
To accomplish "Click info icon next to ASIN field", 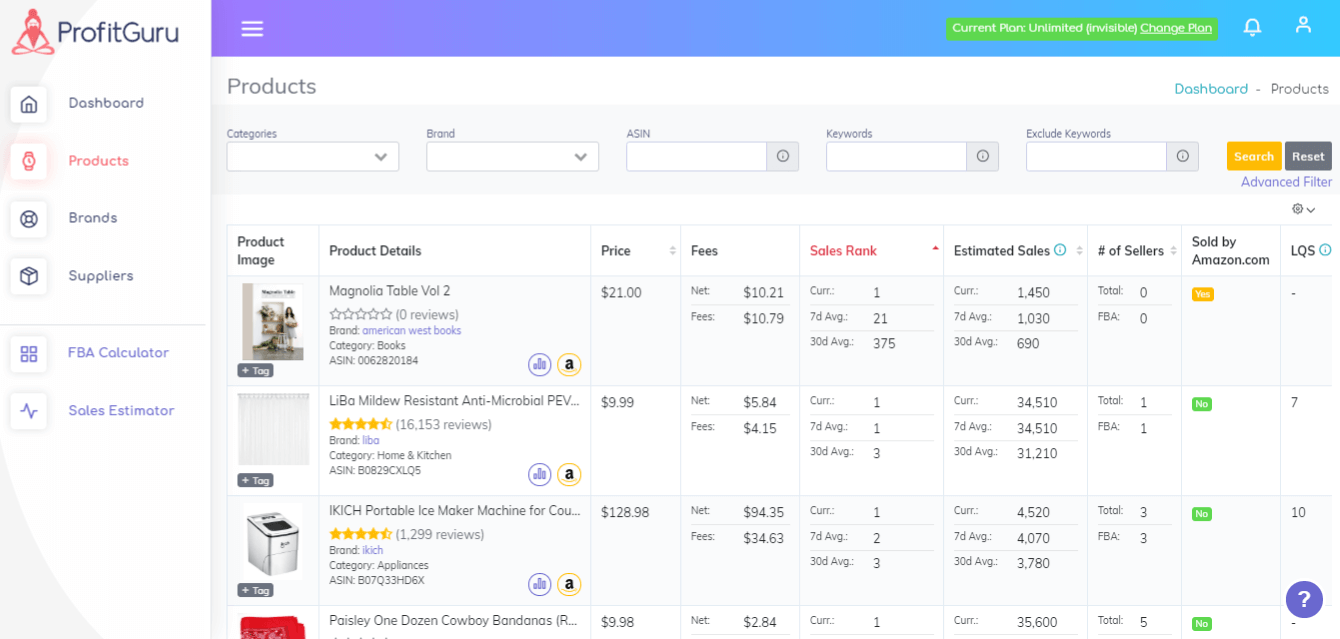I will click(x=783, y=156).
